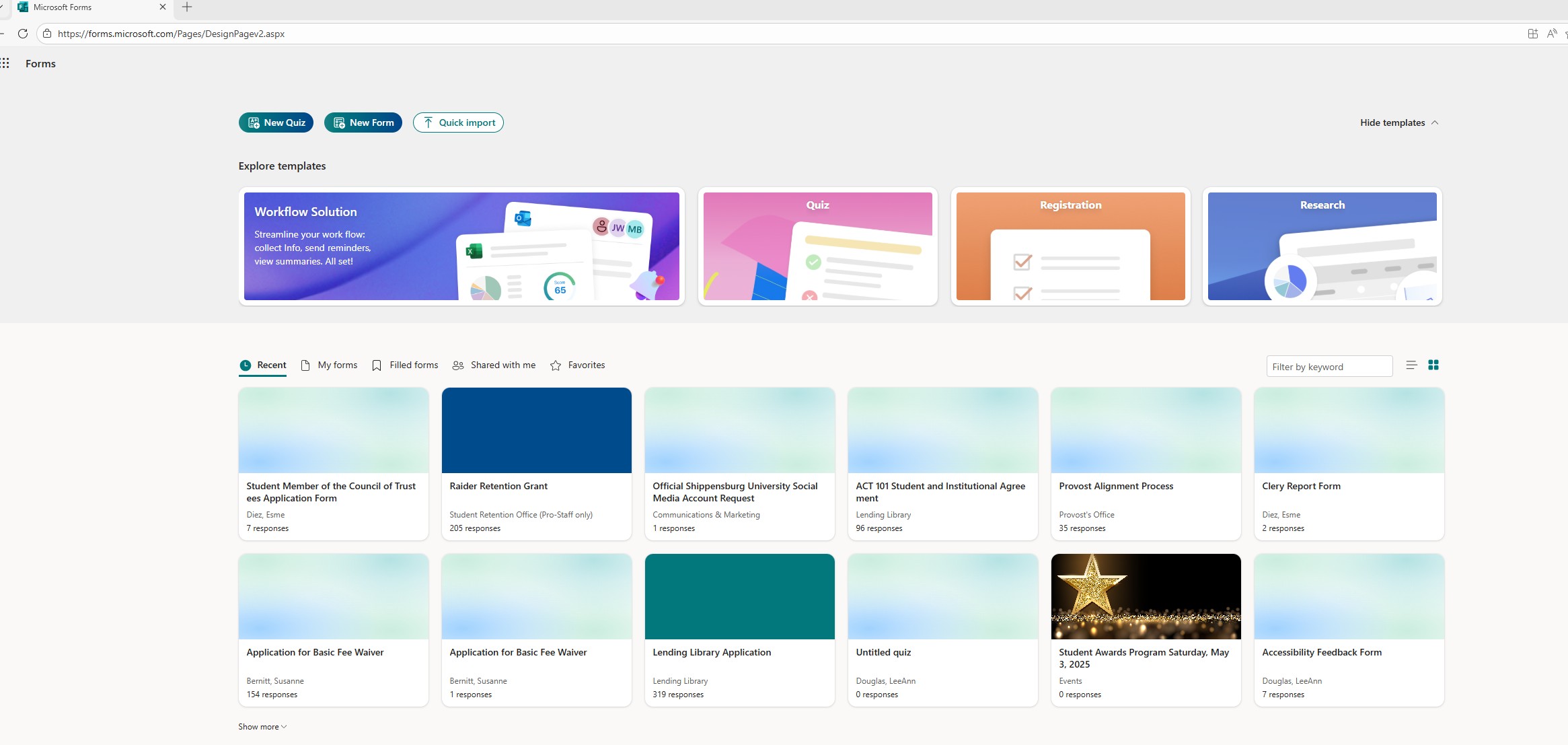Open the Filled forms tab

point(405,365)
